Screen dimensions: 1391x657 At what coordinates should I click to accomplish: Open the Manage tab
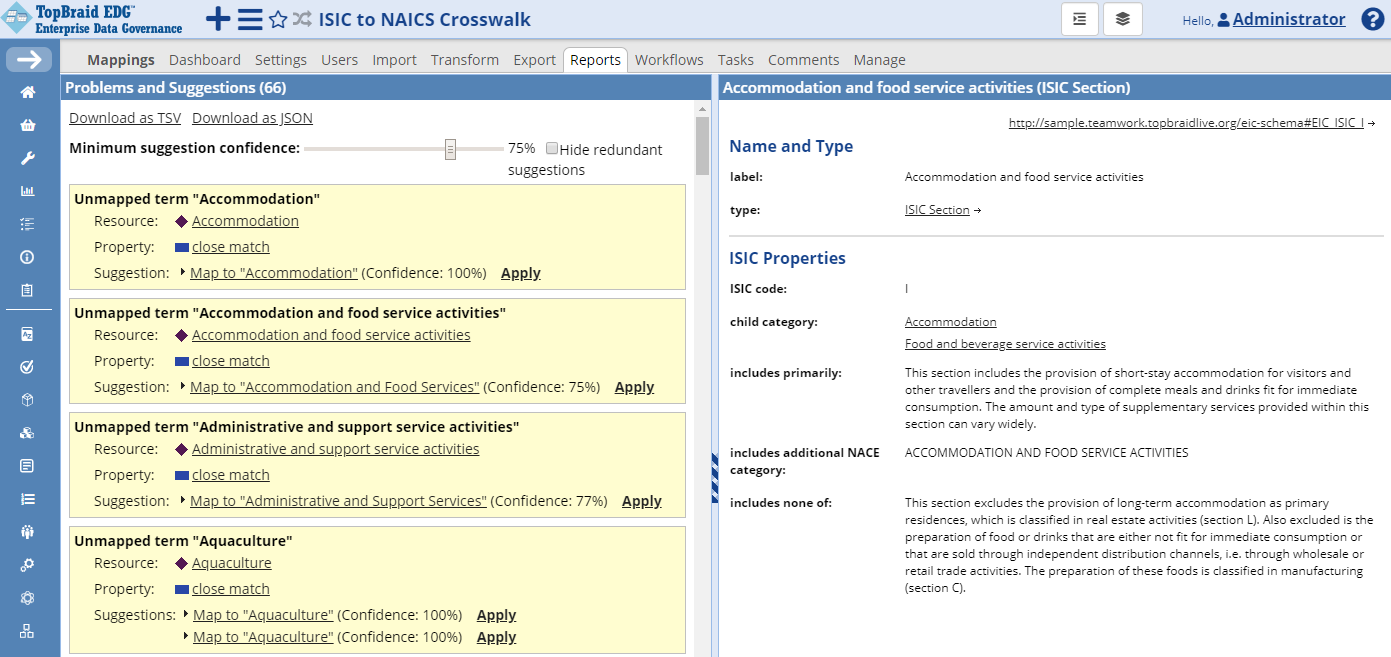coord(879,60)
